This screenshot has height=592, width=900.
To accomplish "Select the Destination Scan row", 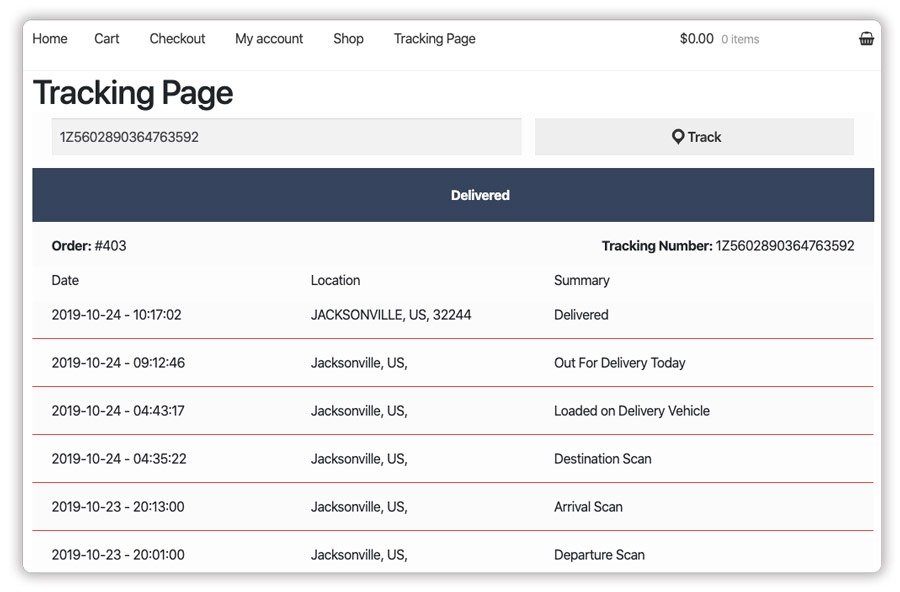I will coord(453,459).
